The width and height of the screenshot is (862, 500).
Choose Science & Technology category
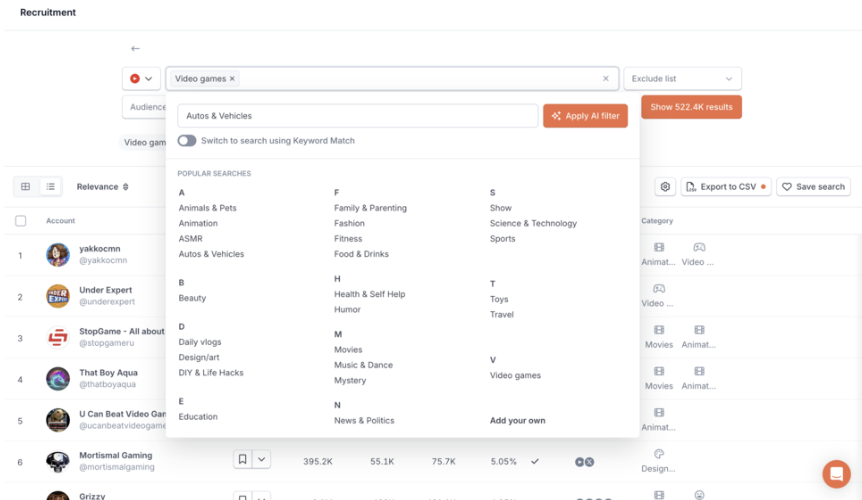point(533,223)
